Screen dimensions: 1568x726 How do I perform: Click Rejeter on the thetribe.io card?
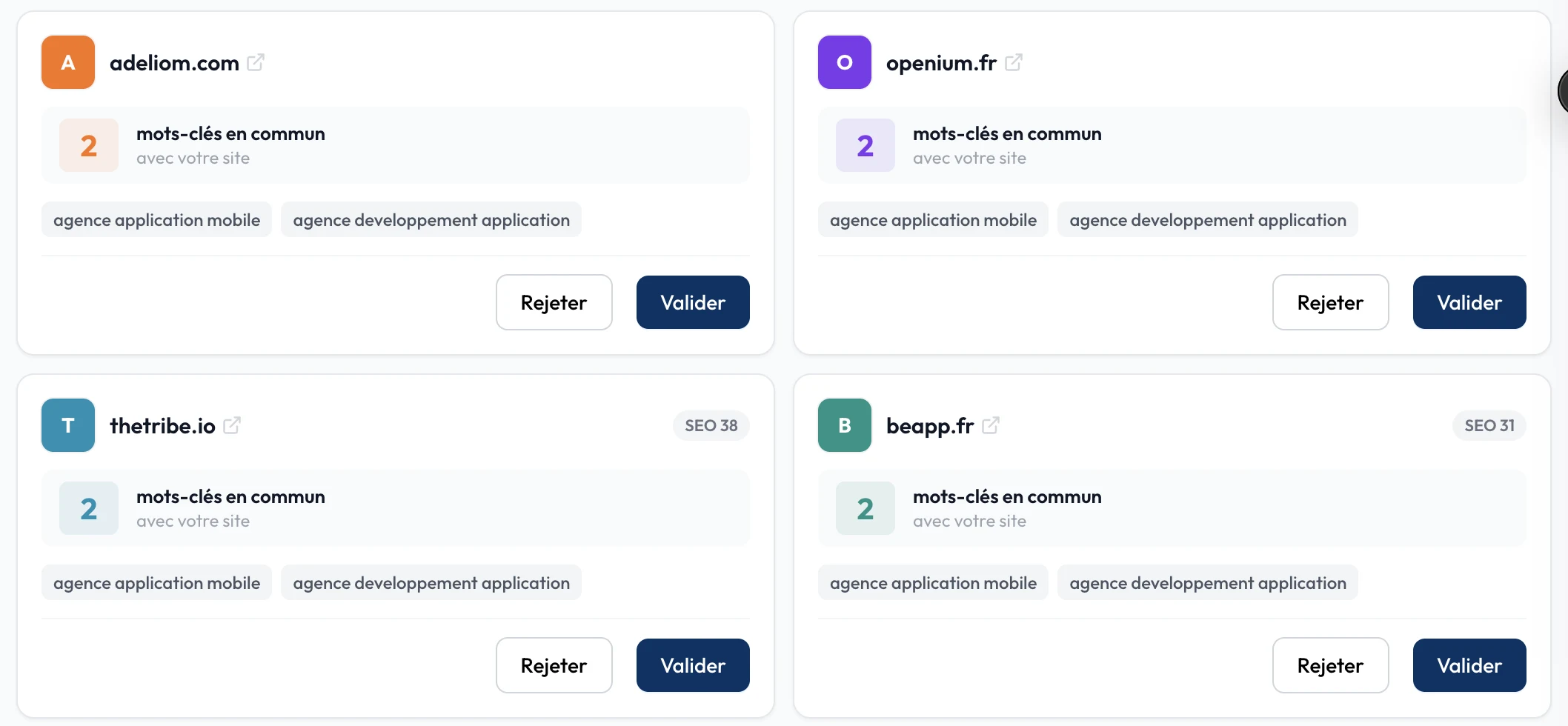[x=554, y=665]
